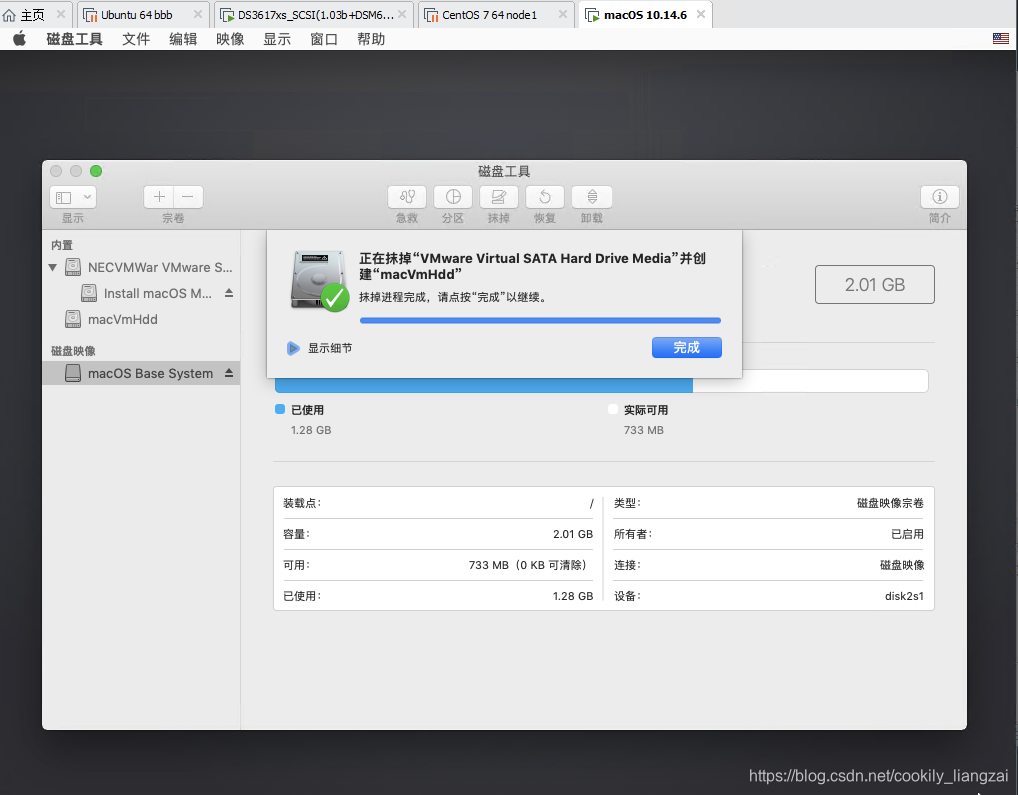This screenshot has width=1018, height=795.
Task: Select macOS Base System disk image
Action: [141, 373]
